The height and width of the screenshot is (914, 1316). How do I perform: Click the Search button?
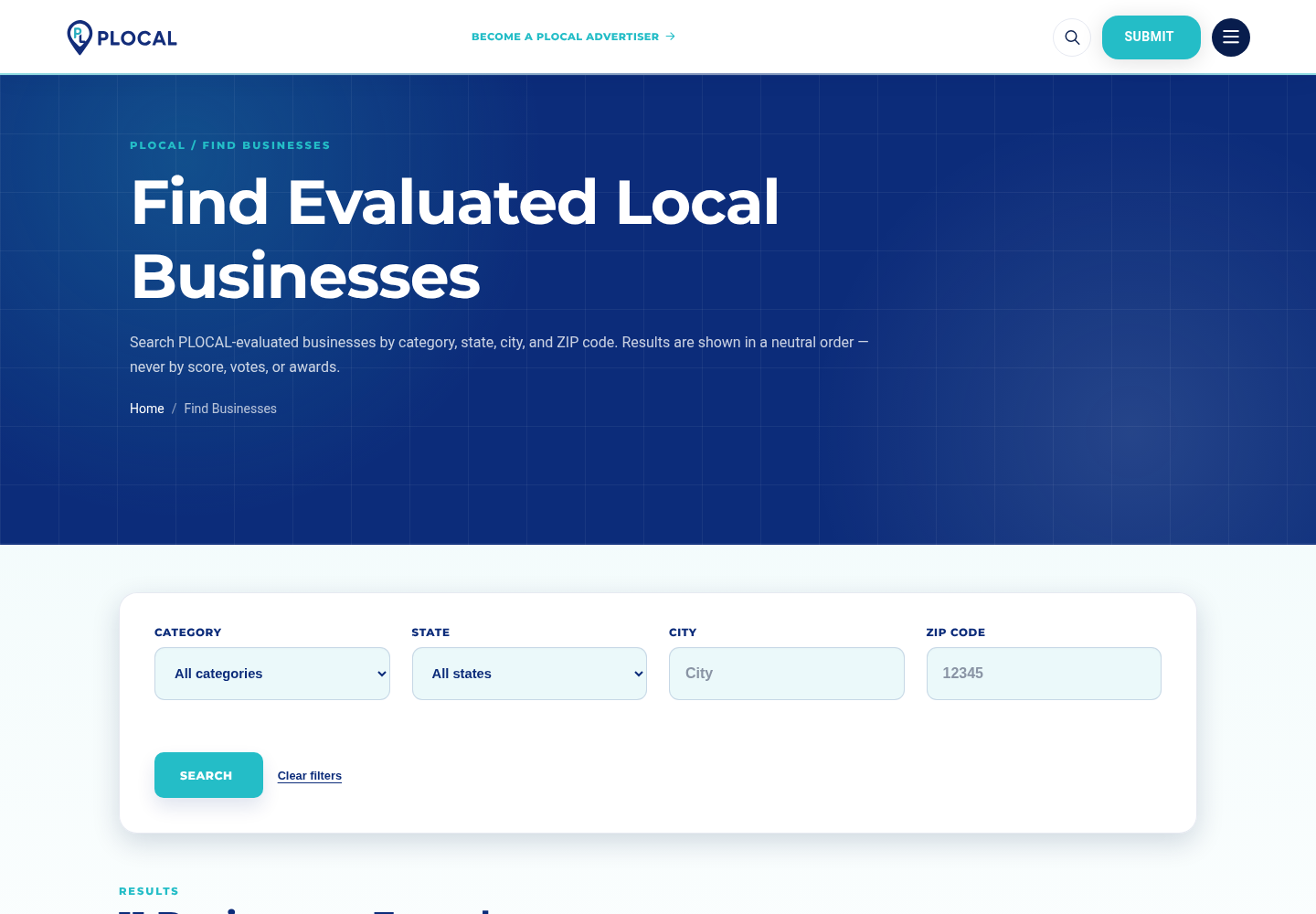[208, 775]
